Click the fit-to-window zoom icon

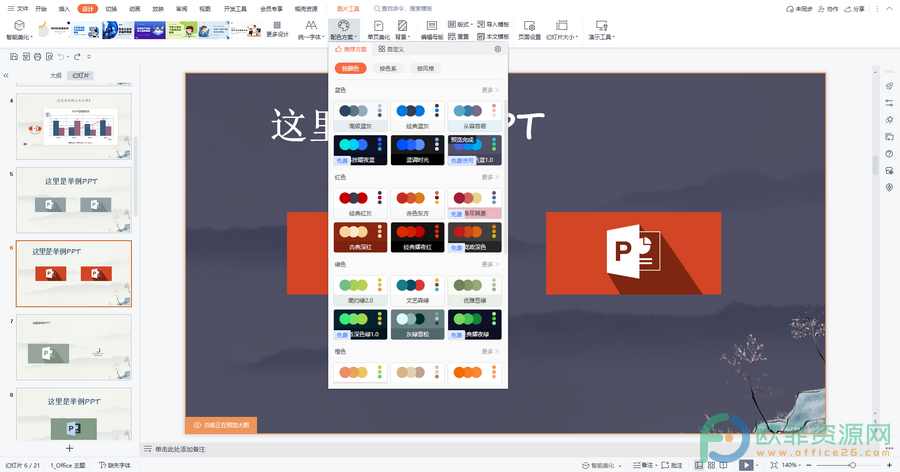click(774, 465)
